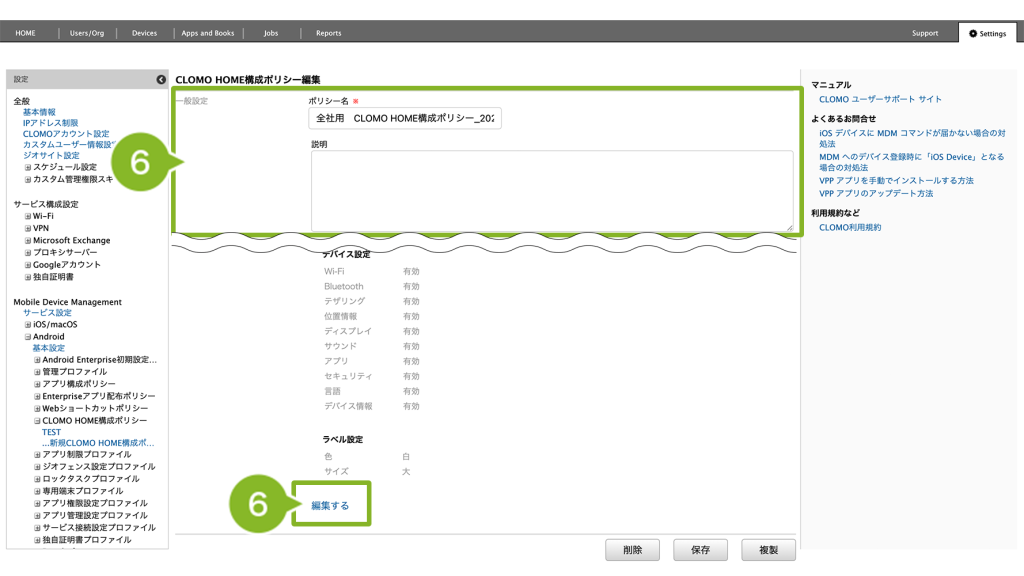Click the ポリシー名 text field

click(x=405, y=118)
